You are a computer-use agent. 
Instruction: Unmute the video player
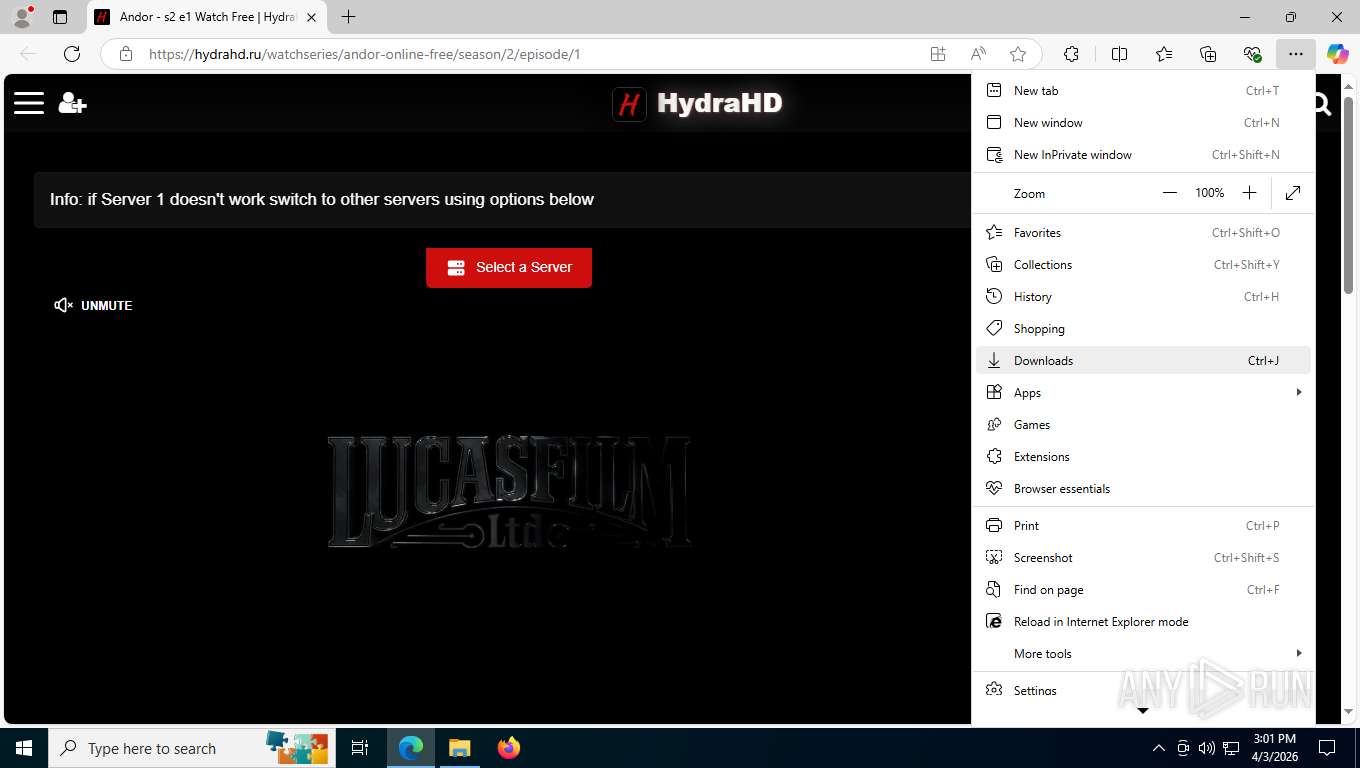93,305
